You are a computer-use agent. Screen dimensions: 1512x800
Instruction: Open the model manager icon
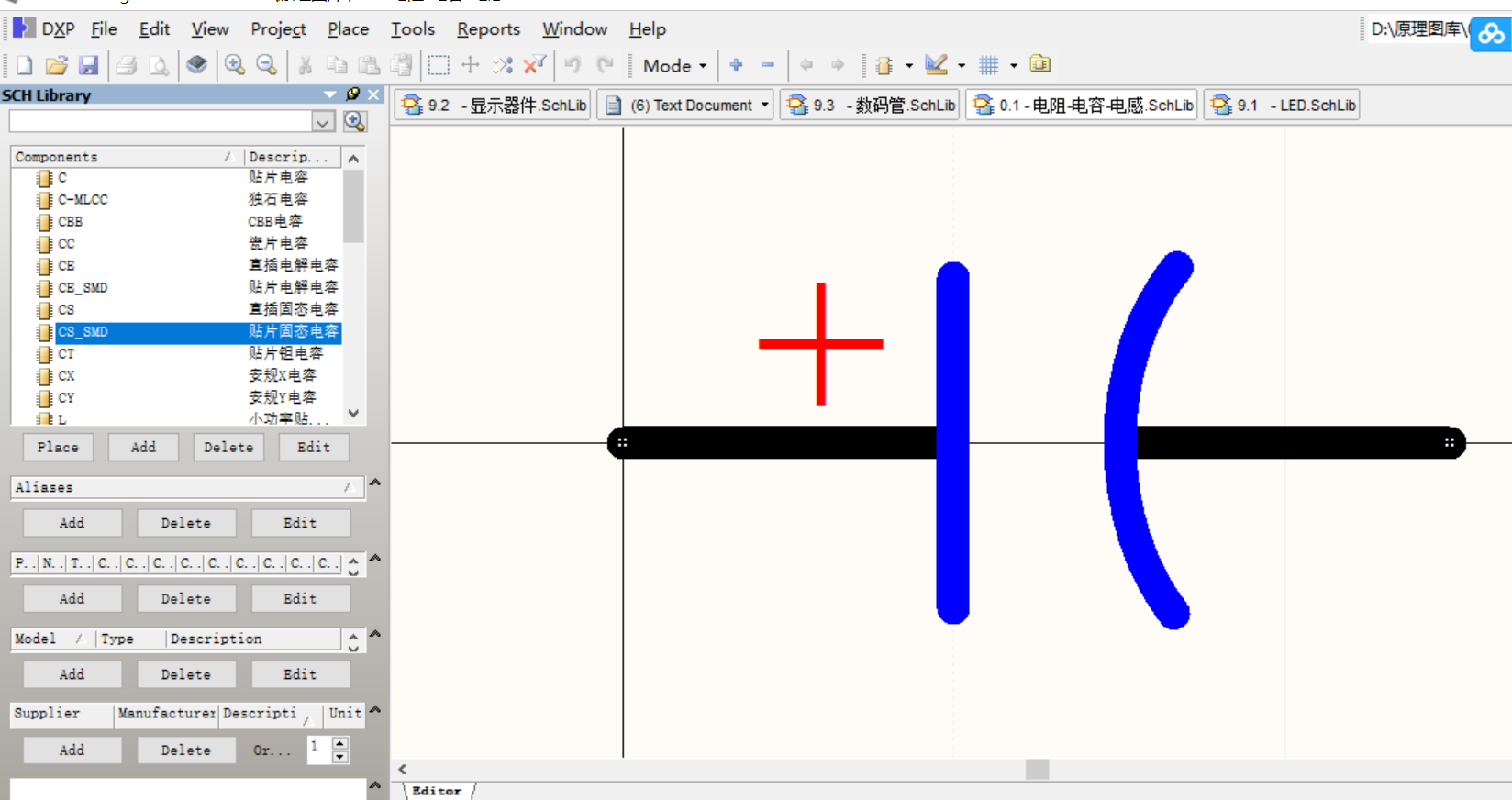tap(1040, 64)
